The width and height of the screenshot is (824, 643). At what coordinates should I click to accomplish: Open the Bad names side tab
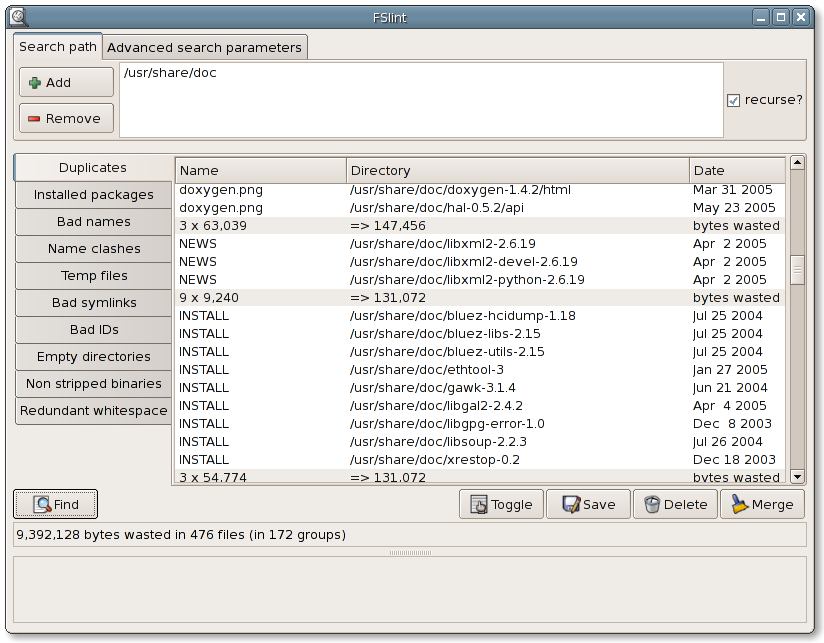coord(94,222)
